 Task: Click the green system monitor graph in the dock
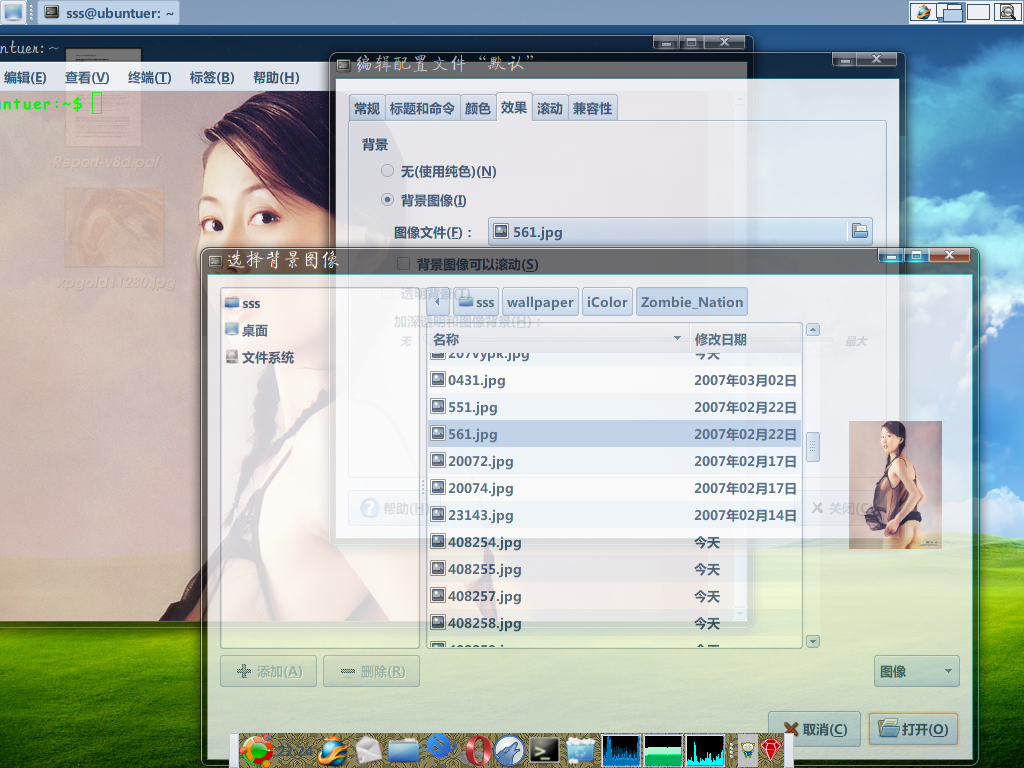coord(663,750)
